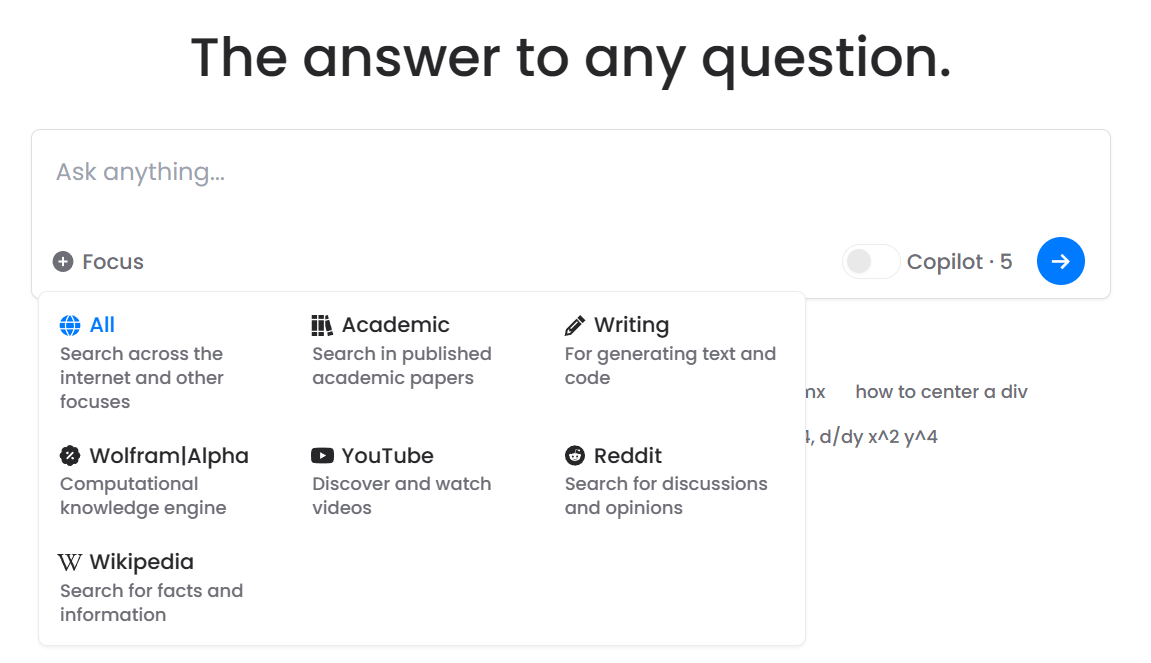Click the YouTube play icon
This screenshot has width=1151, height=663.
click(x=322, y=456)
